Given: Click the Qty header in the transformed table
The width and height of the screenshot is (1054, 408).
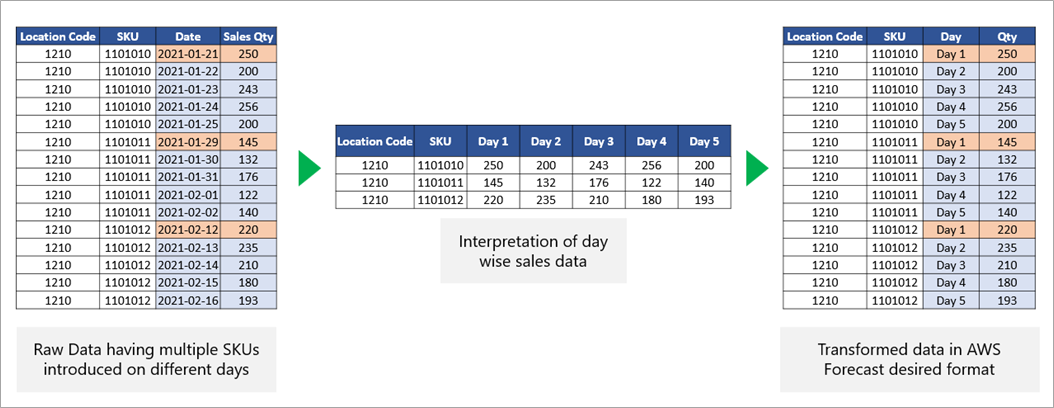Looking at the screenshot, I should click(x=1008, y=37).
